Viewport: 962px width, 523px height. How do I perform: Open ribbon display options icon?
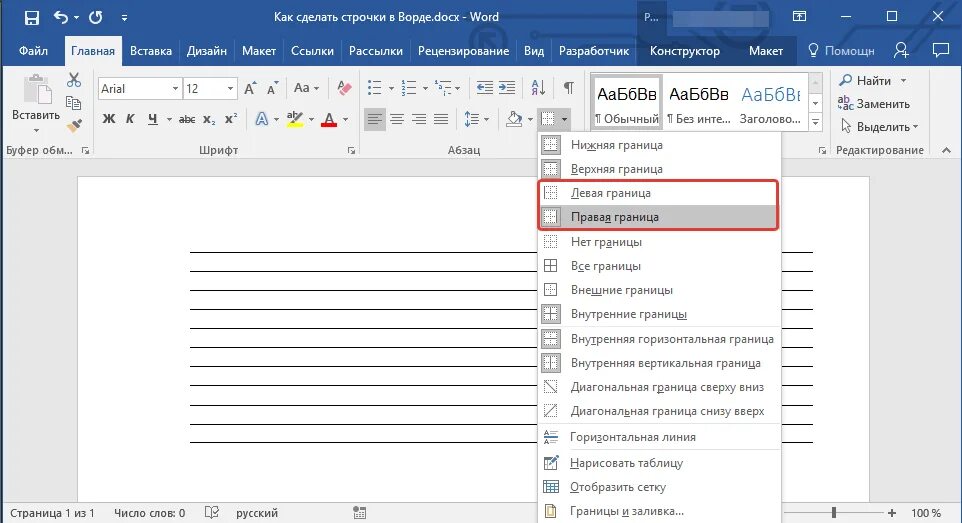click(799, 17)
